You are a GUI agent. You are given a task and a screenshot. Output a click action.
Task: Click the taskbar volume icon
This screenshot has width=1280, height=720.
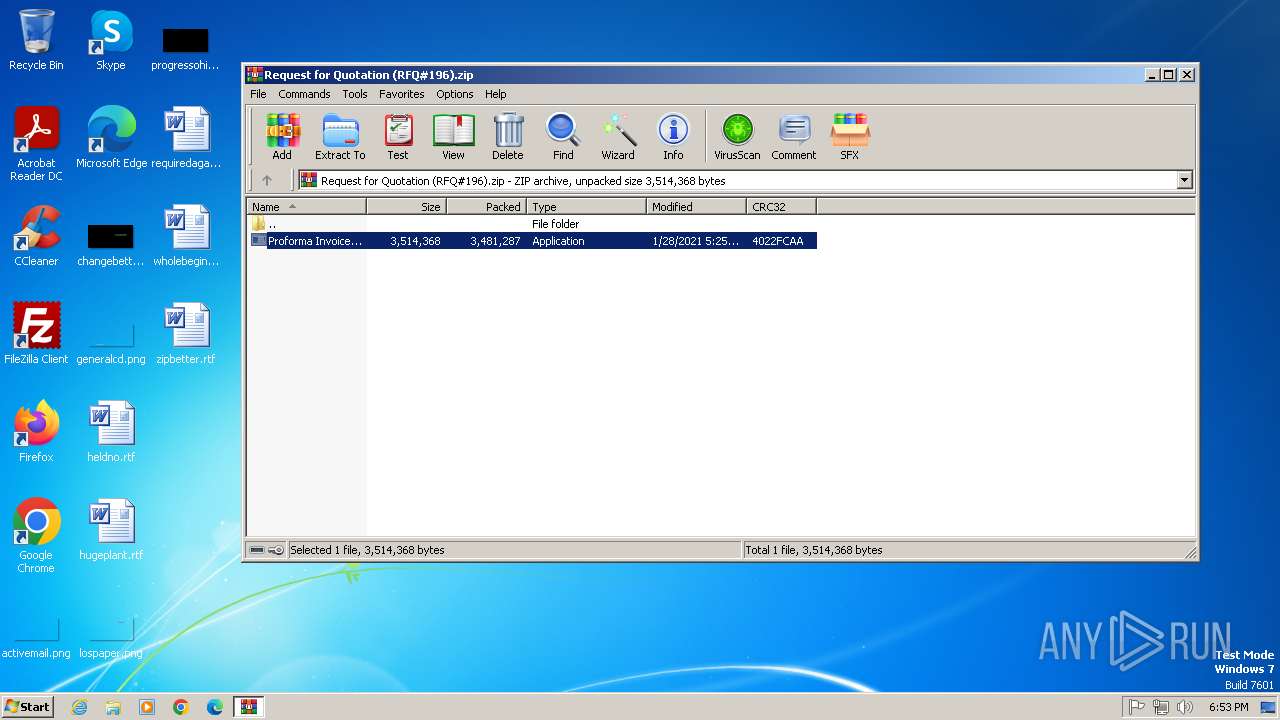click(1185, 707)
